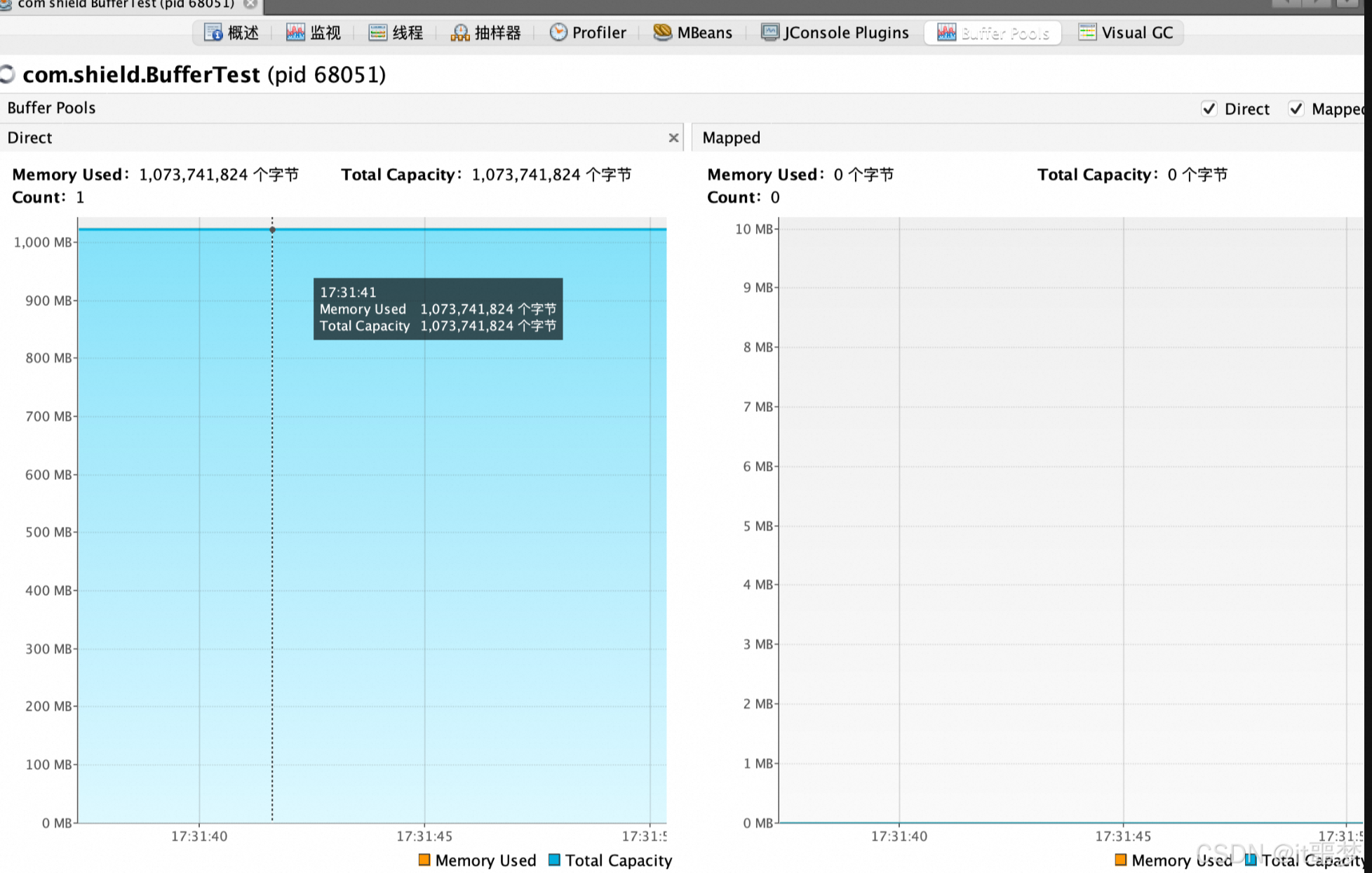Click the JConsole Plugins icon
This screenshot has height=873, width=1372.
(x=770, y=32)
